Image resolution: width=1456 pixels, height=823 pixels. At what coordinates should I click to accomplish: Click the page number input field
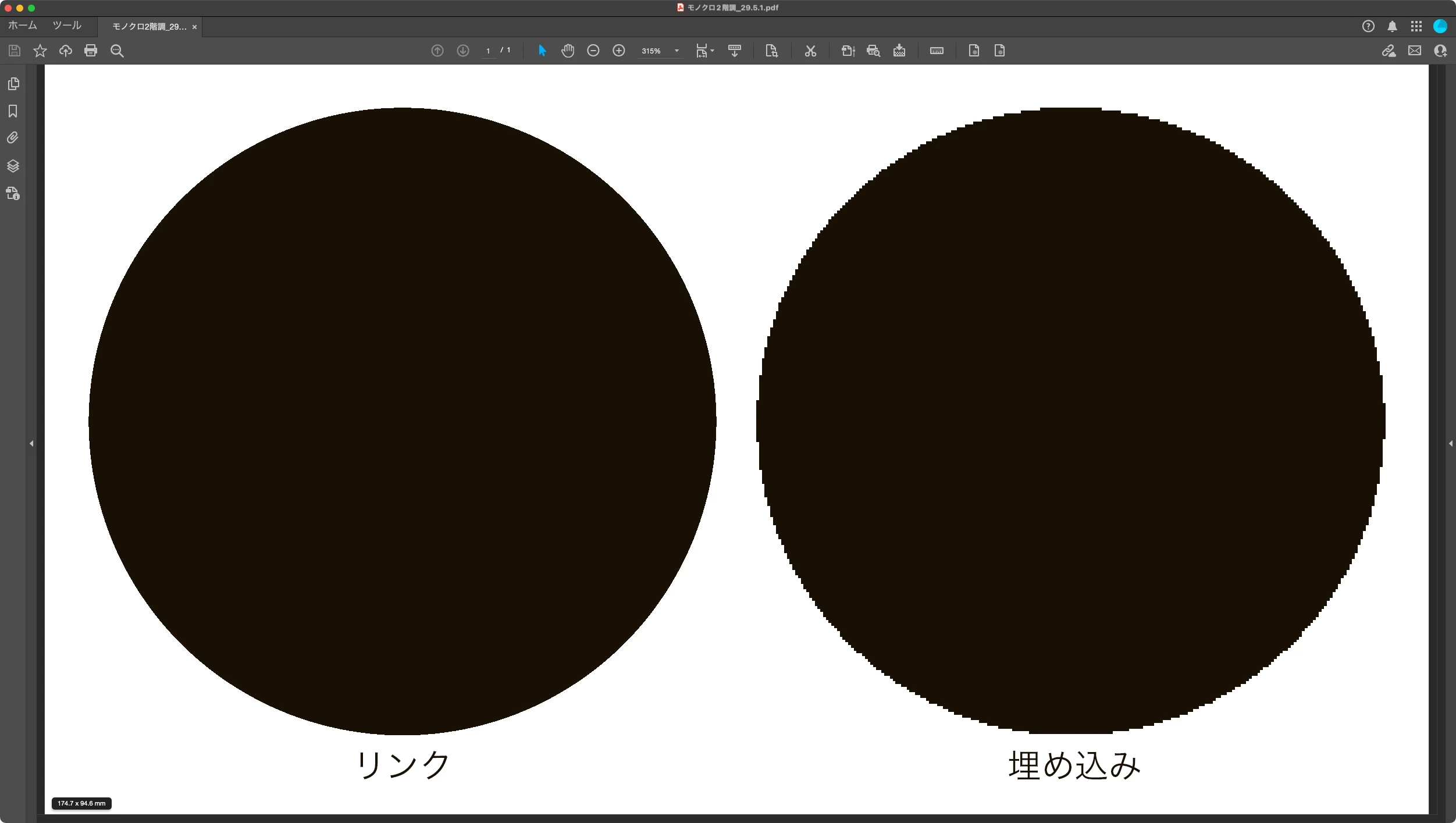pos(488,51)
